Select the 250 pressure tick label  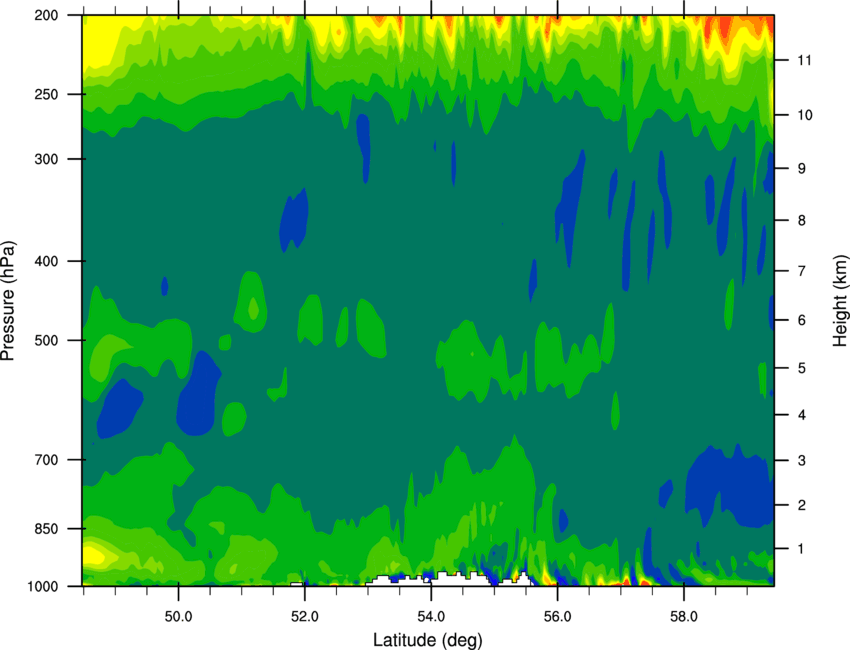(46, 94)
